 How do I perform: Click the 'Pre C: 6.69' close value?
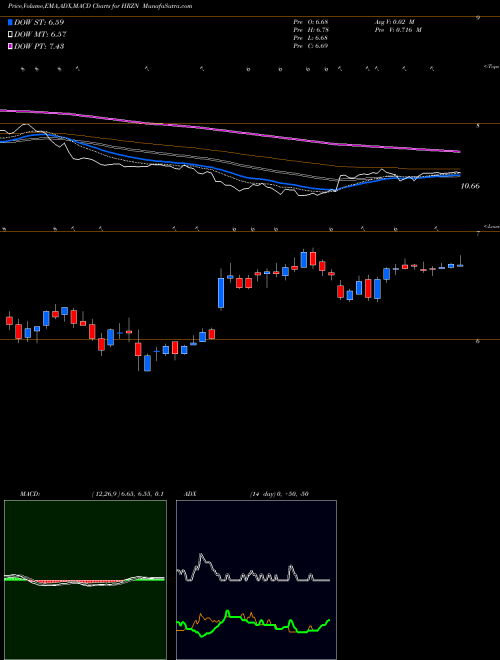tap(311, 46)
